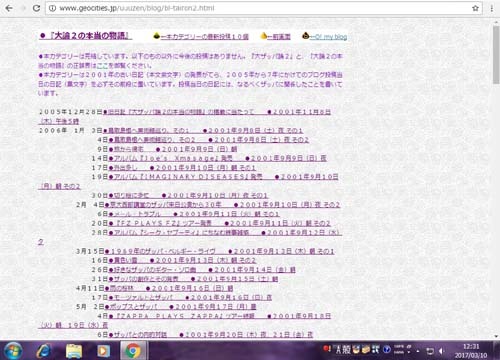Open the Chrome three-dot menu
The height and width of the screenshot is (360, 500).
coord(492,8)
